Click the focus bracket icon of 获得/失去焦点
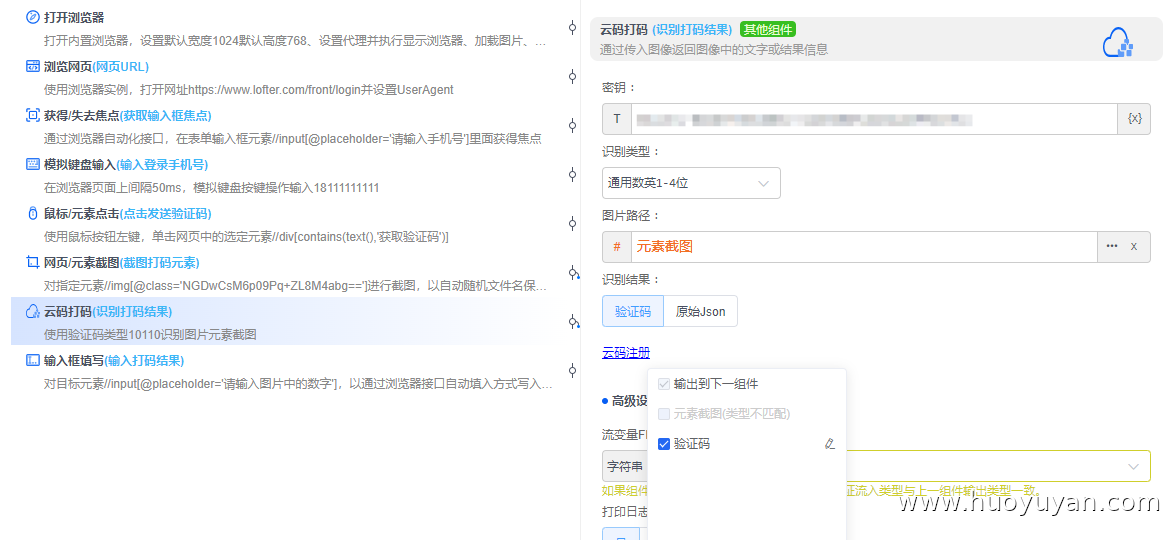The height and width of the screenshot is (540, 1170). [x=32, y=115]
